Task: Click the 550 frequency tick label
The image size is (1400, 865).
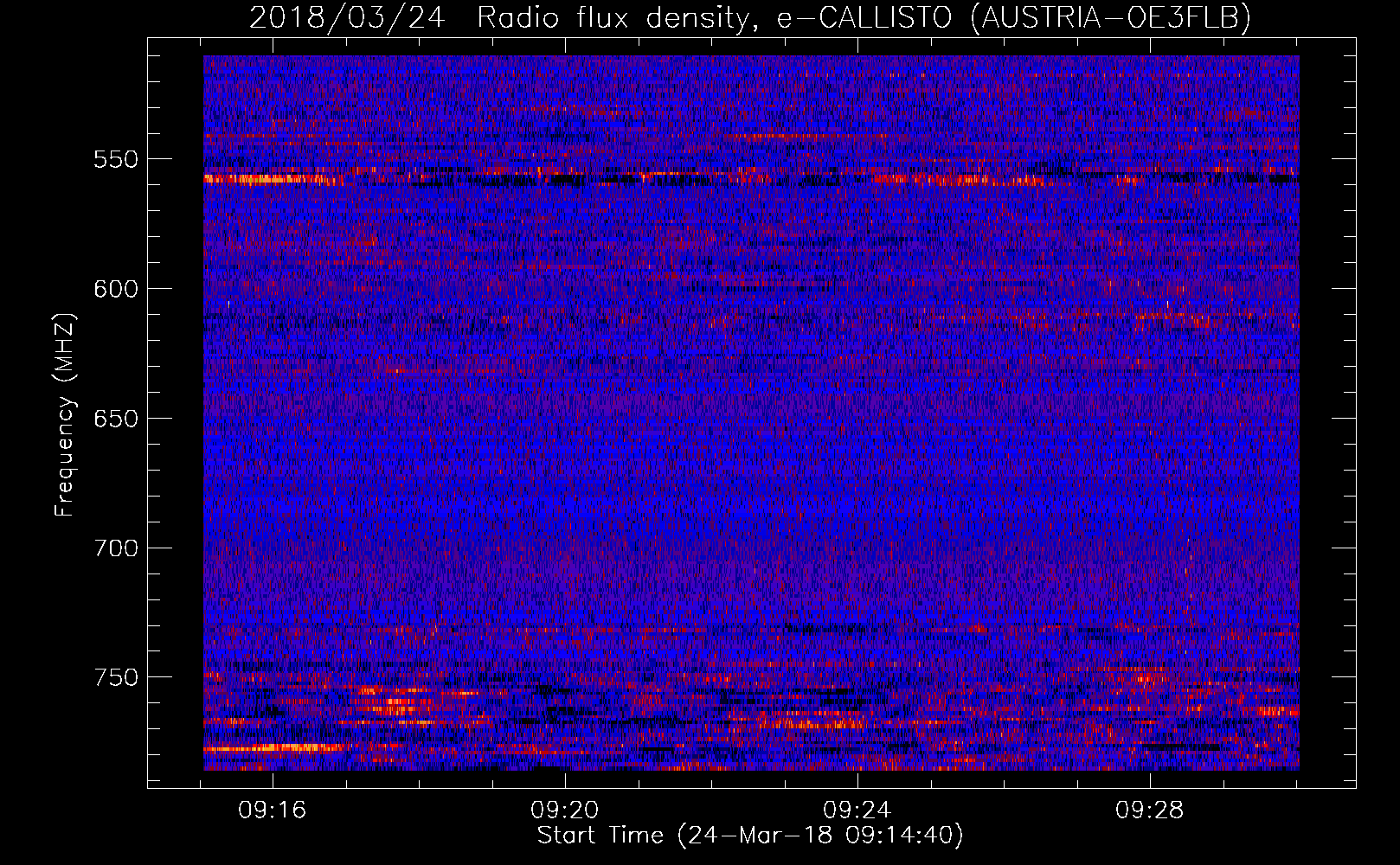Action: (x=116, y=159)
